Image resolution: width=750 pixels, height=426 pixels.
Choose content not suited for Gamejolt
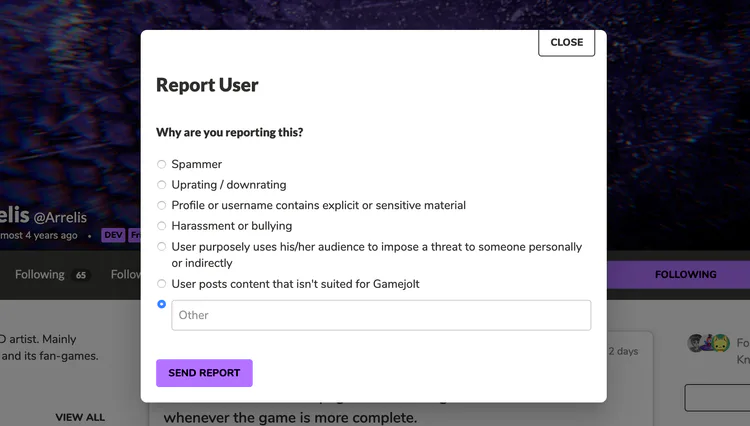(x=162, y=284)
